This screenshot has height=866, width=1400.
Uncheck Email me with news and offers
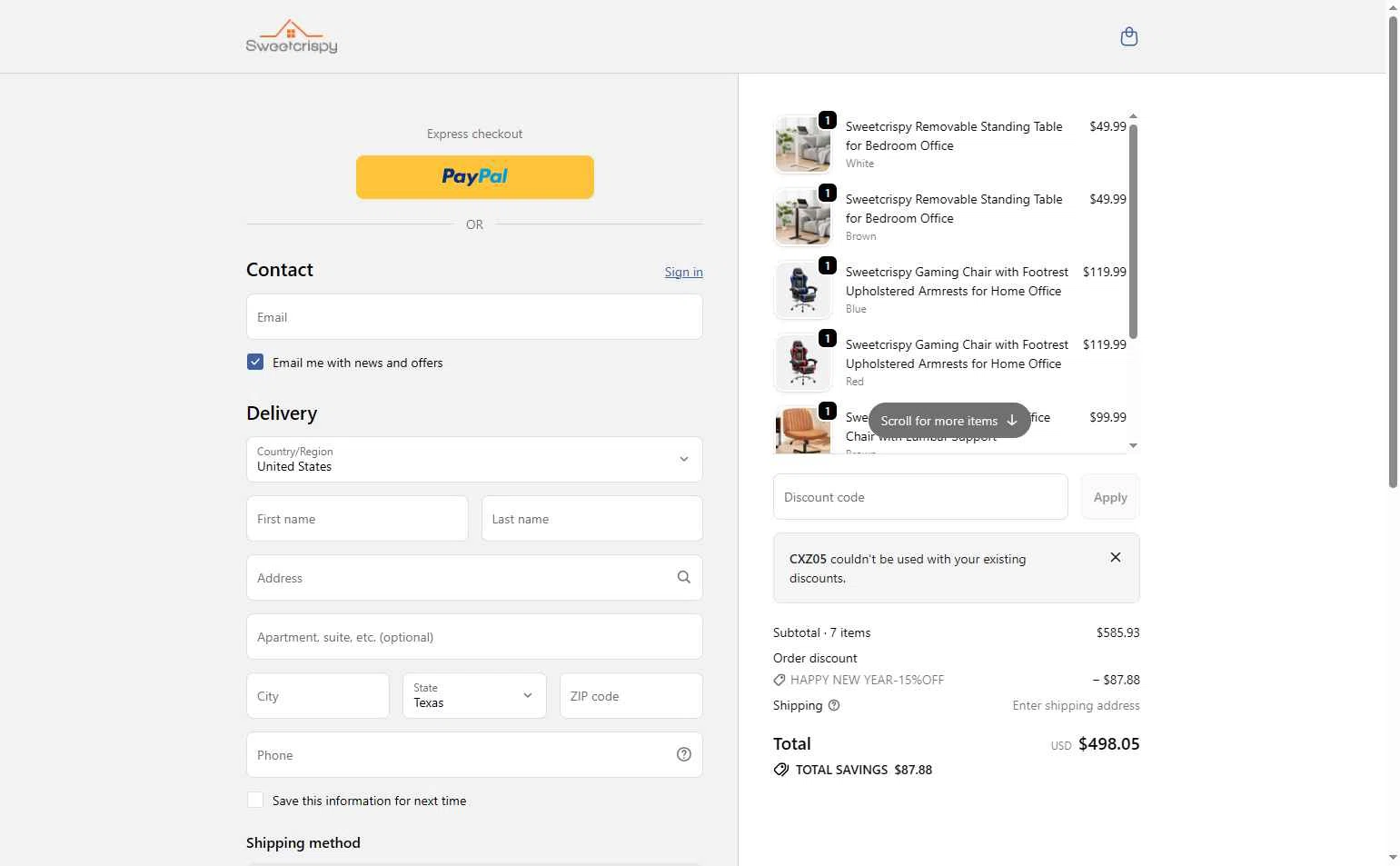click(x=255, y=362)
